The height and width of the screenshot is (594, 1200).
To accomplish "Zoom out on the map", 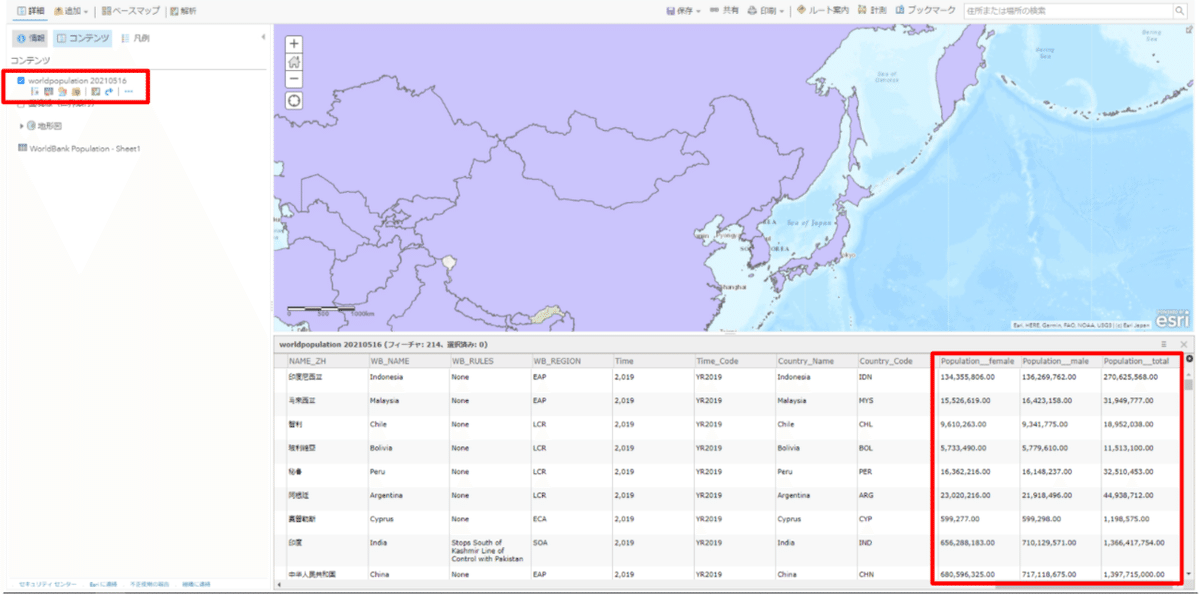I will click(x=294, y=79).
